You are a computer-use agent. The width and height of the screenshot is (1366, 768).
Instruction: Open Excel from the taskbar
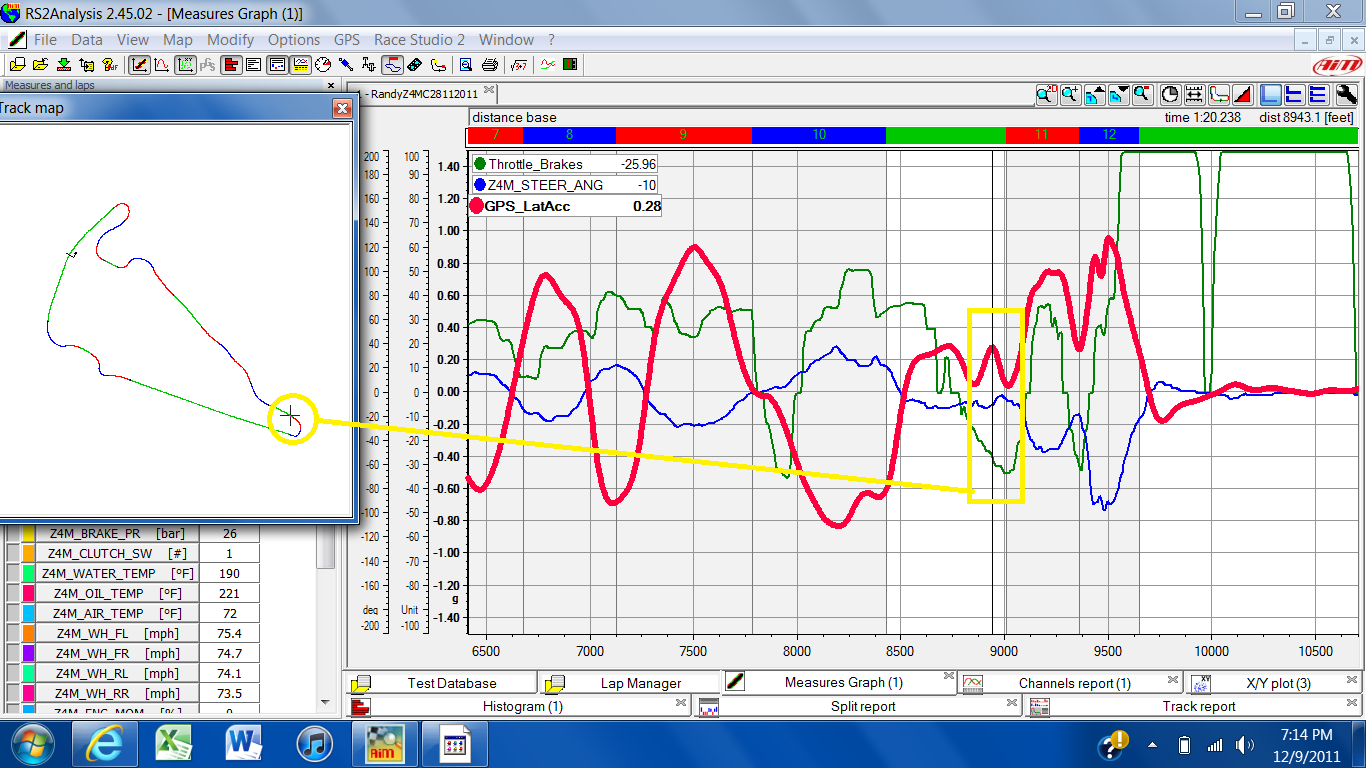tap(174, 744)
